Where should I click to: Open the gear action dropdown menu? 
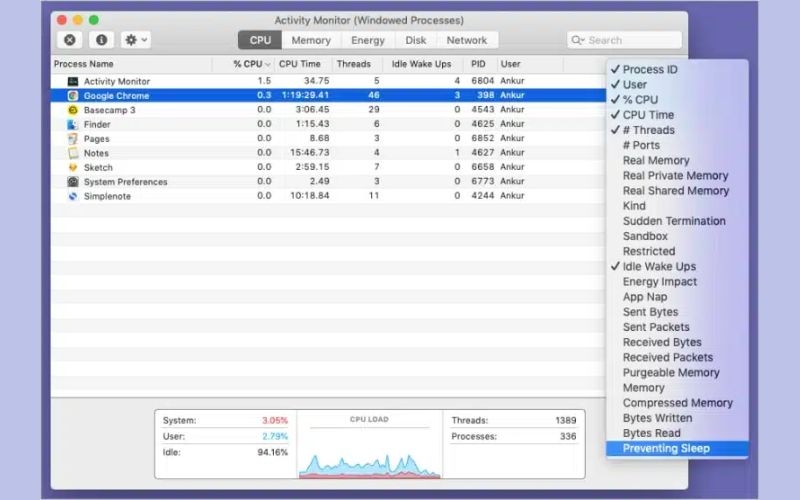(136, 40)
